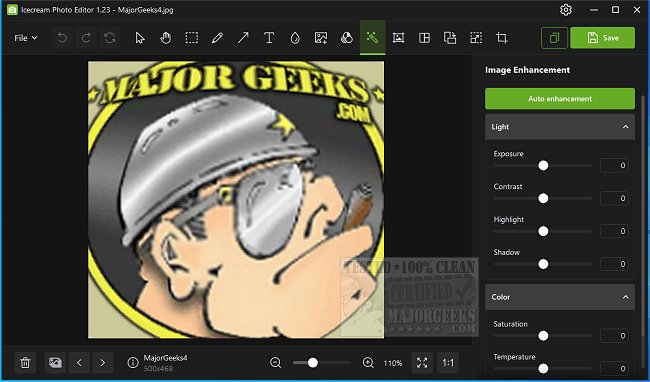Click the Saturation value field

[x=614, y=336]
